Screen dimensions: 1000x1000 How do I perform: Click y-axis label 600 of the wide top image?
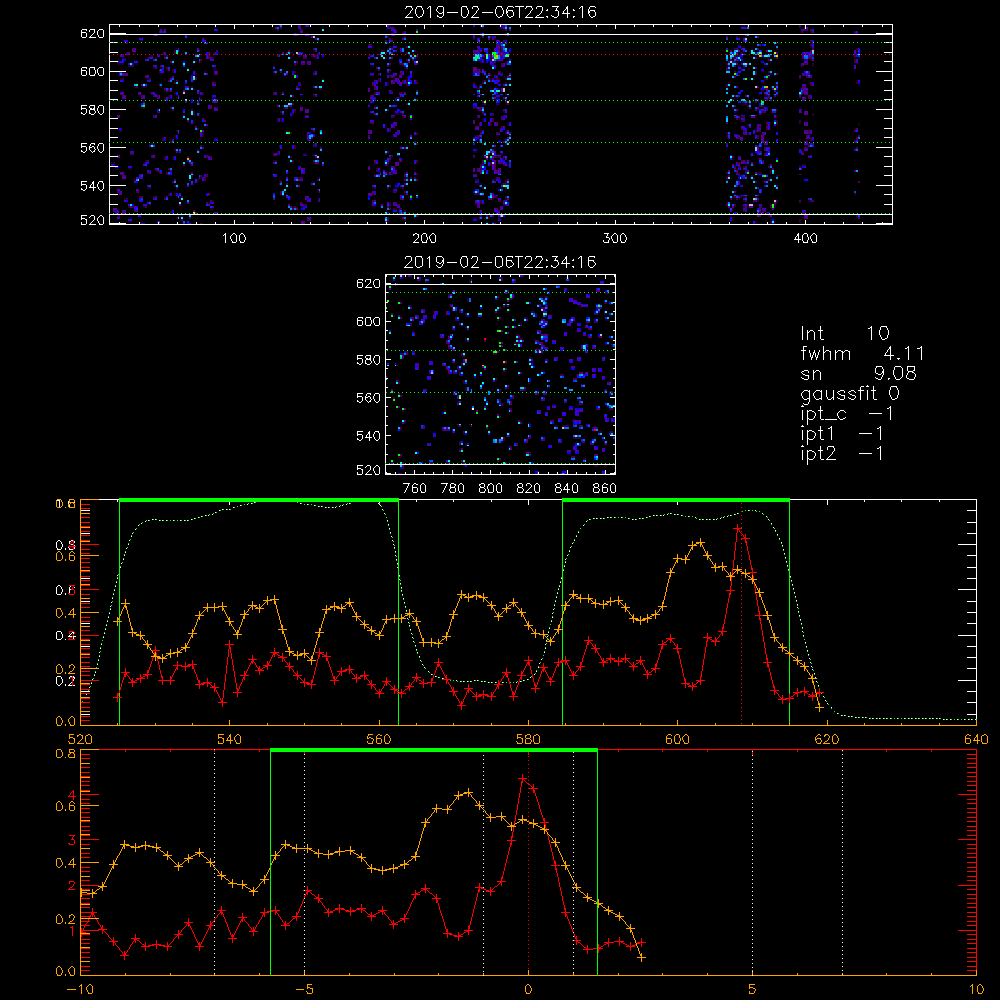(92, 71)
